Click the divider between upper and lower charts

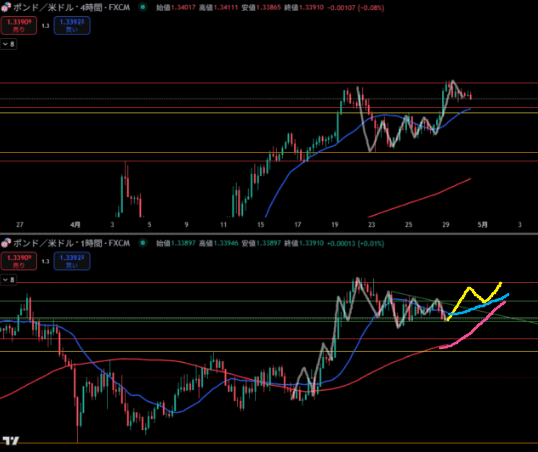269,234
